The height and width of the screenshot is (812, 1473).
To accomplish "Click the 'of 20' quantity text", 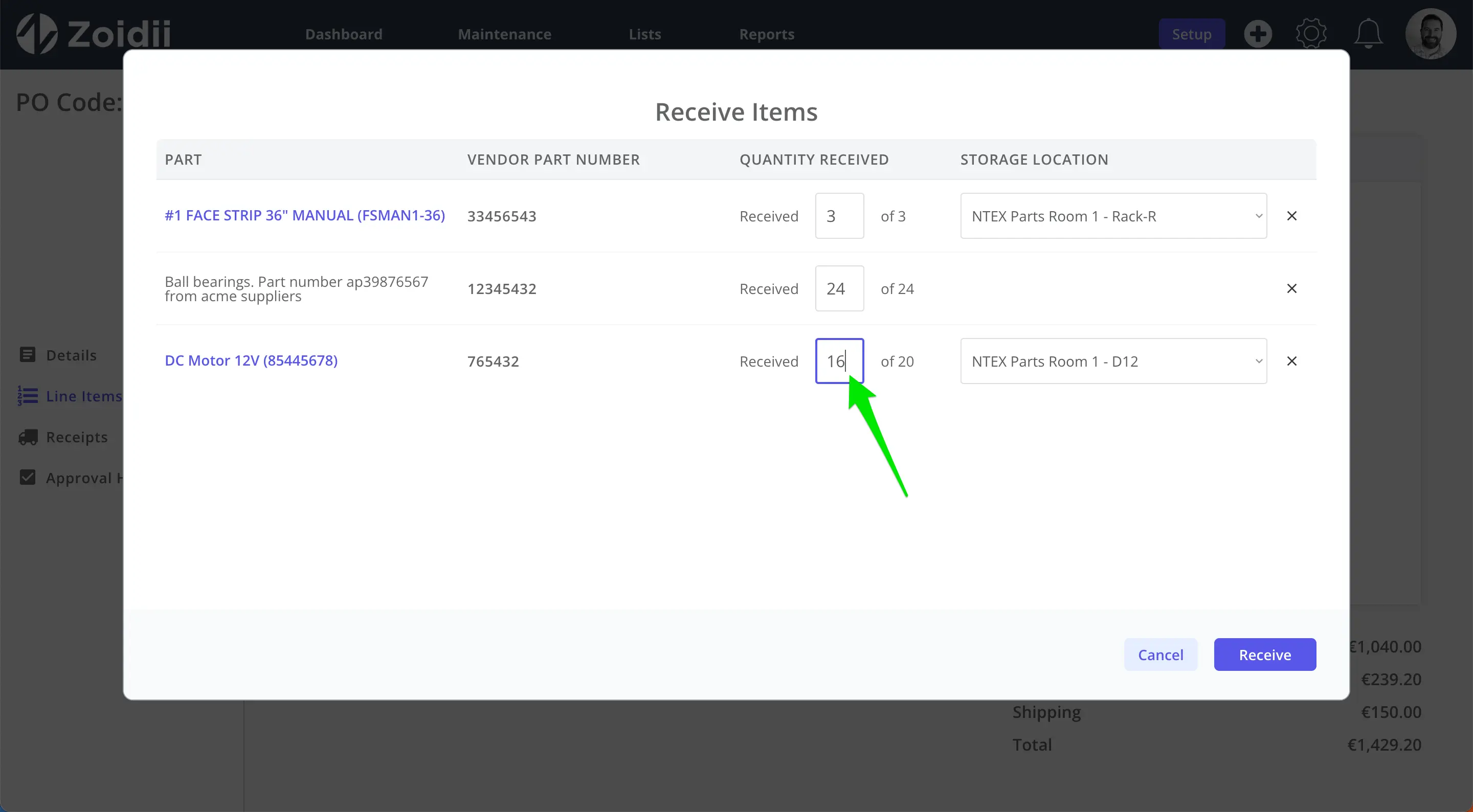I will click(897, 362).
